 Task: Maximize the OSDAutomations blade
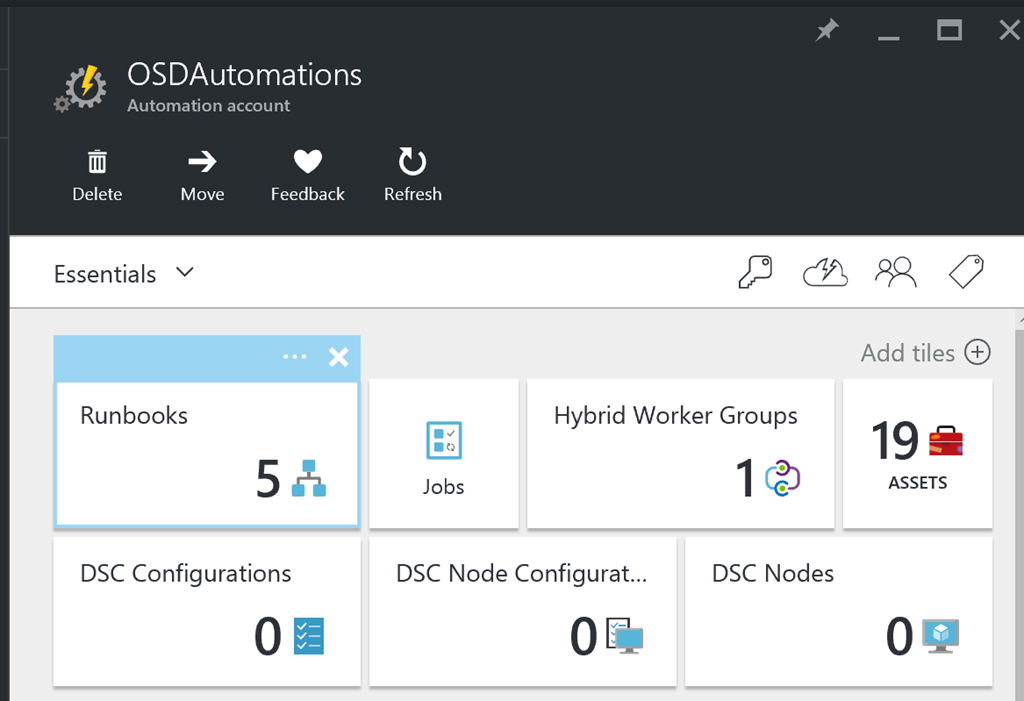[x=949, y=30]
